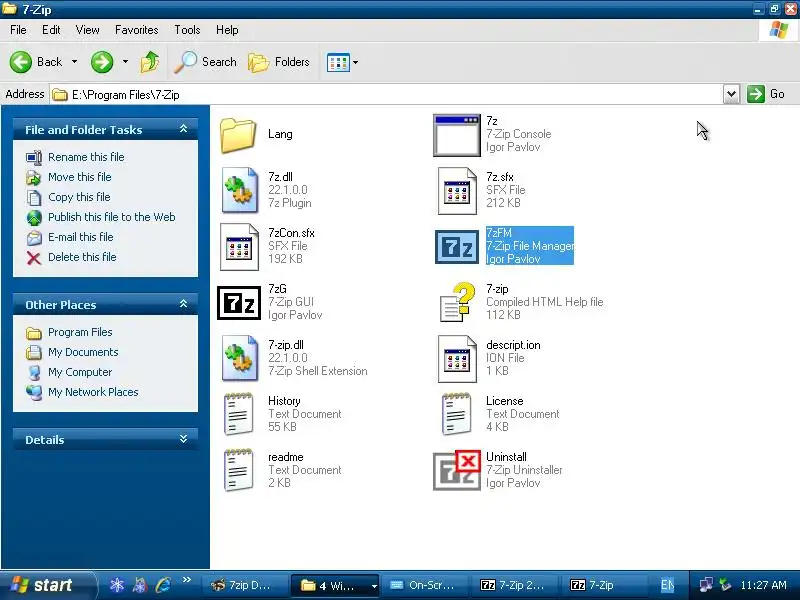Expand the Details panel
800x600 pixels.
tap(184, 439)
